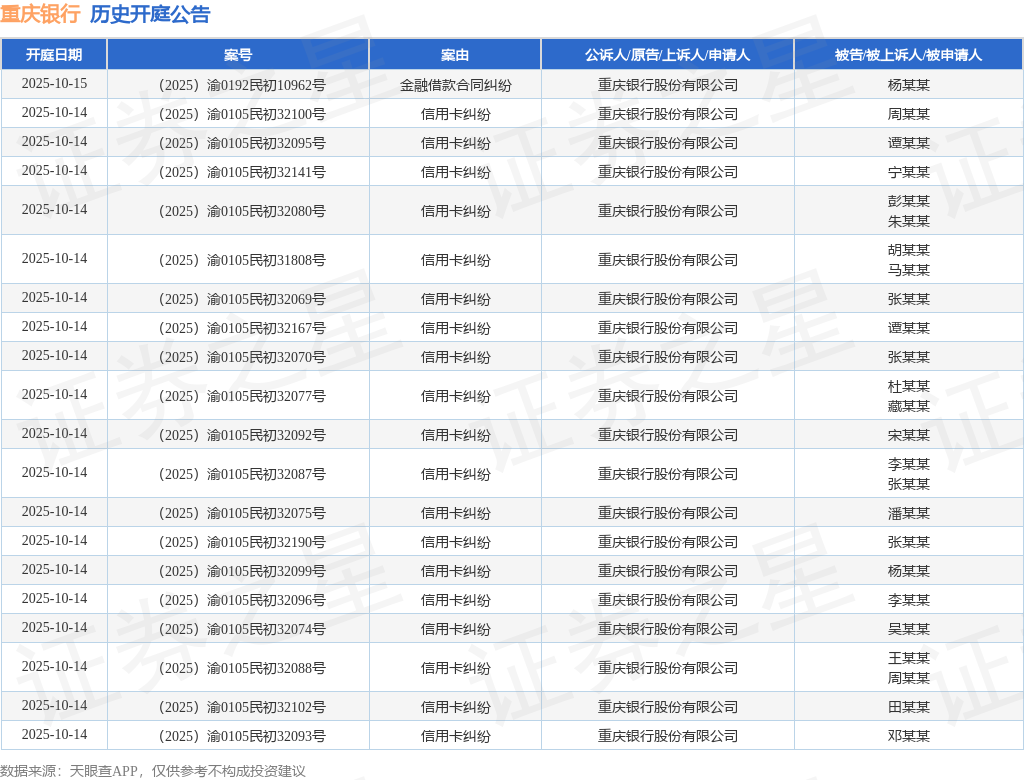Click 重庆银行股份有限公司 in the 32077号 row

click(x=667, y=396)
